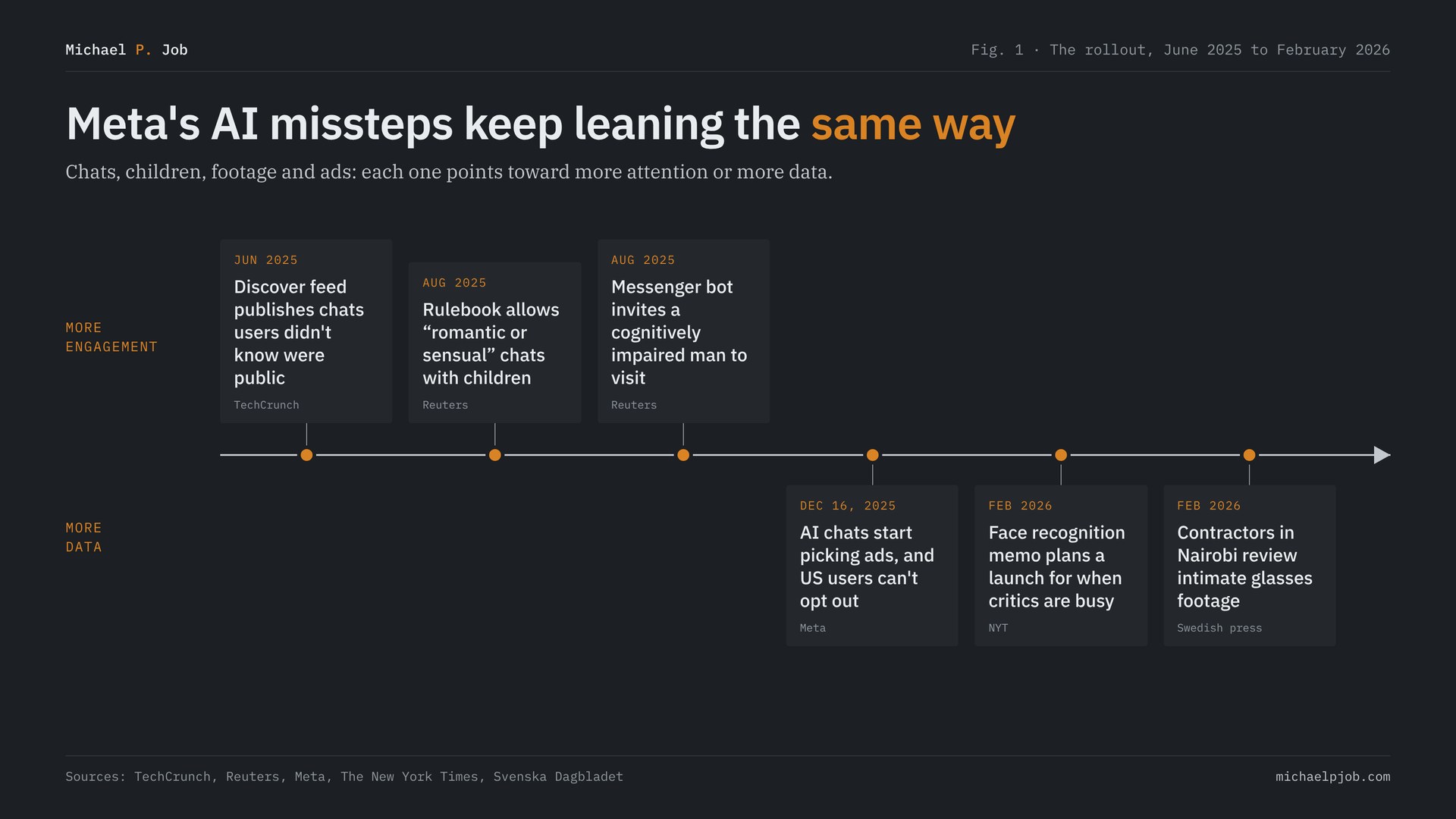Viewport: 1456px width, 819px height.
Task: Click the timeline dot above DEC 16, 2025 card
Action: [873, 455]
